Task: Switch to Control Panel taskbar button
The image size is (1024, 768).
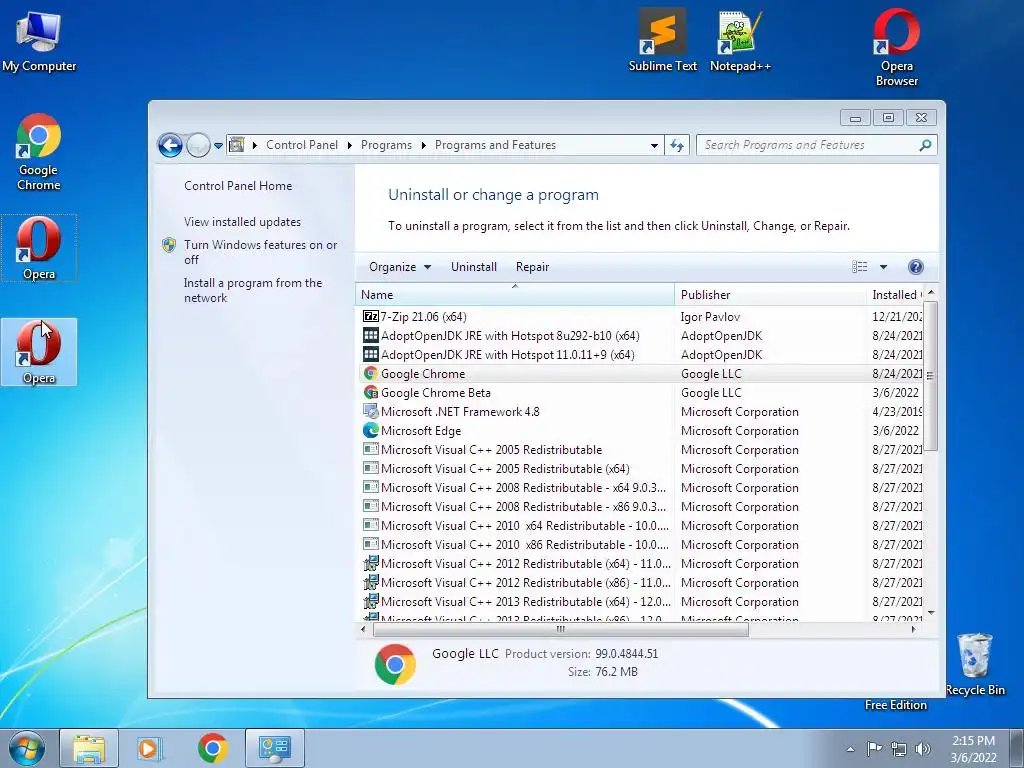Action: (274, 748)
